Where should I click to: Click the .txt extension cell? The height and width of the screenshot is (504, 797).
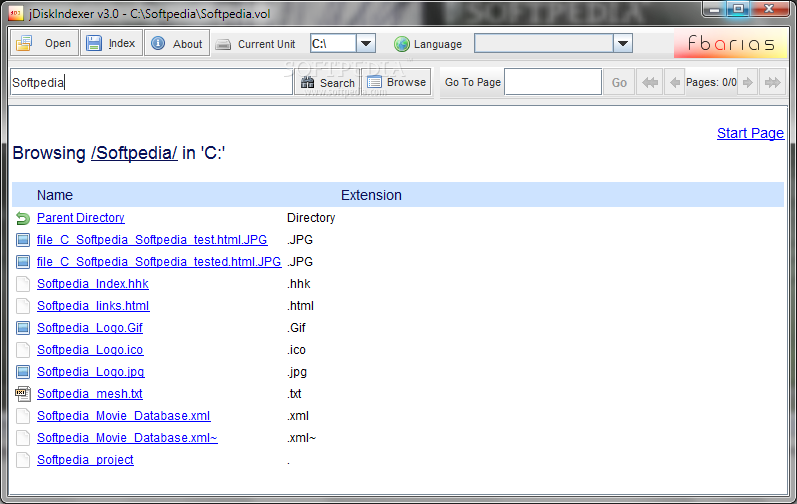coord(294,394)
